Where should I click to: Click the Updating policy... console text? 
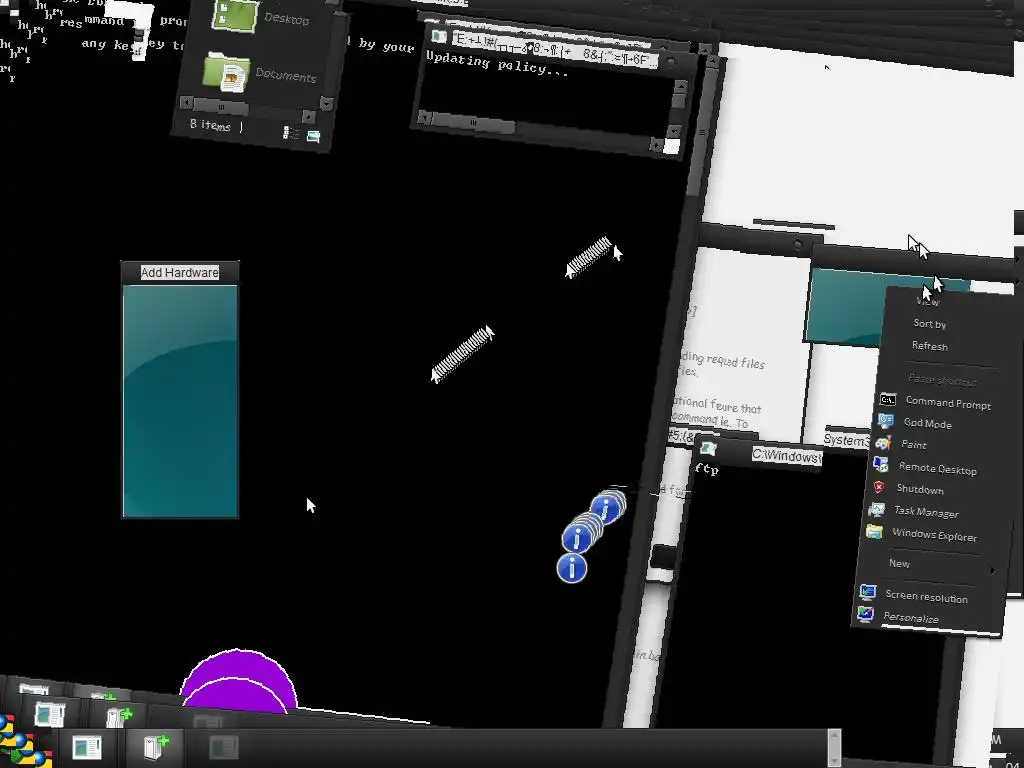(496, 63)
